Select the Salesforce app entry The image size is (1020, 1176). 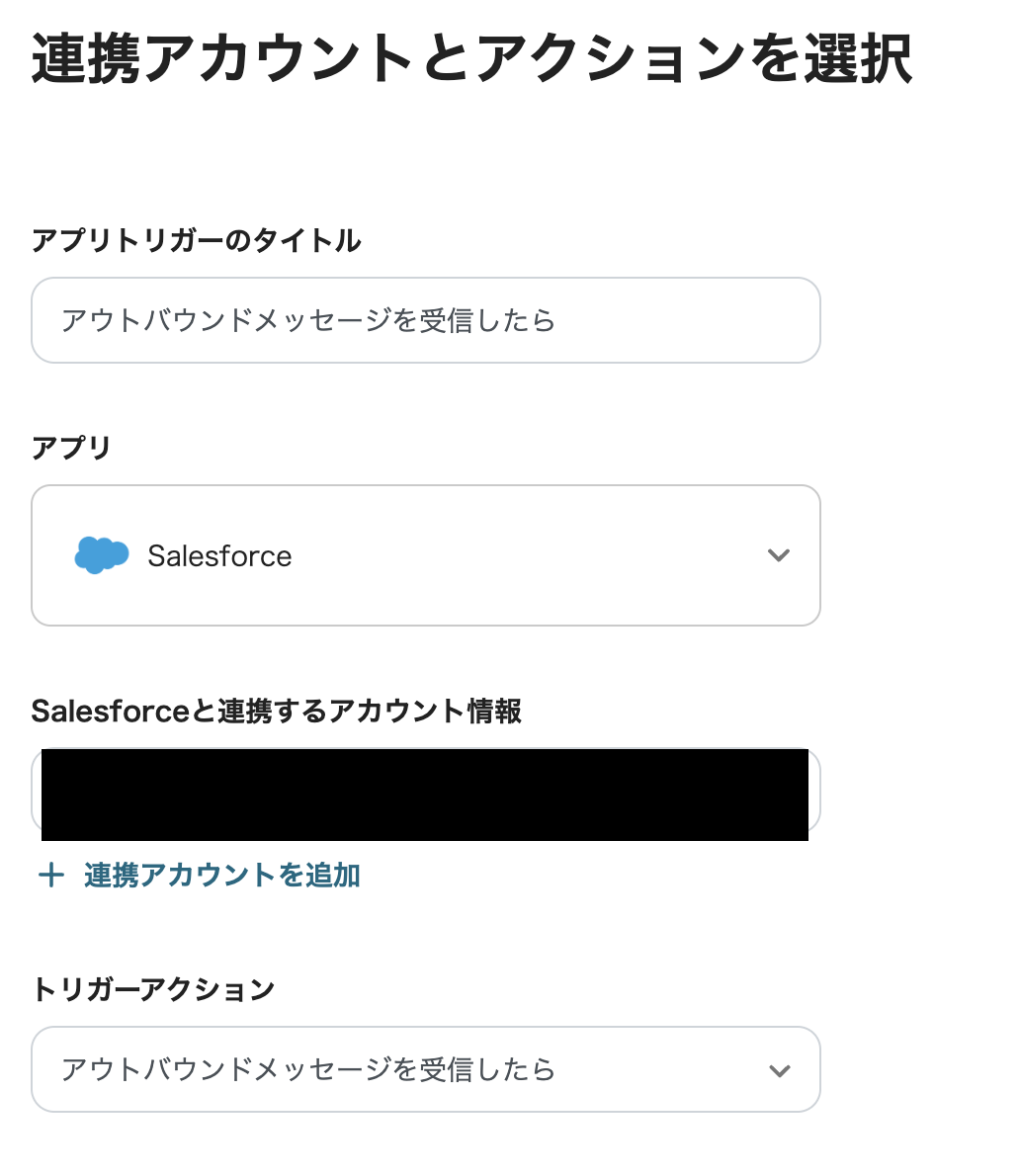click(425, 555)
